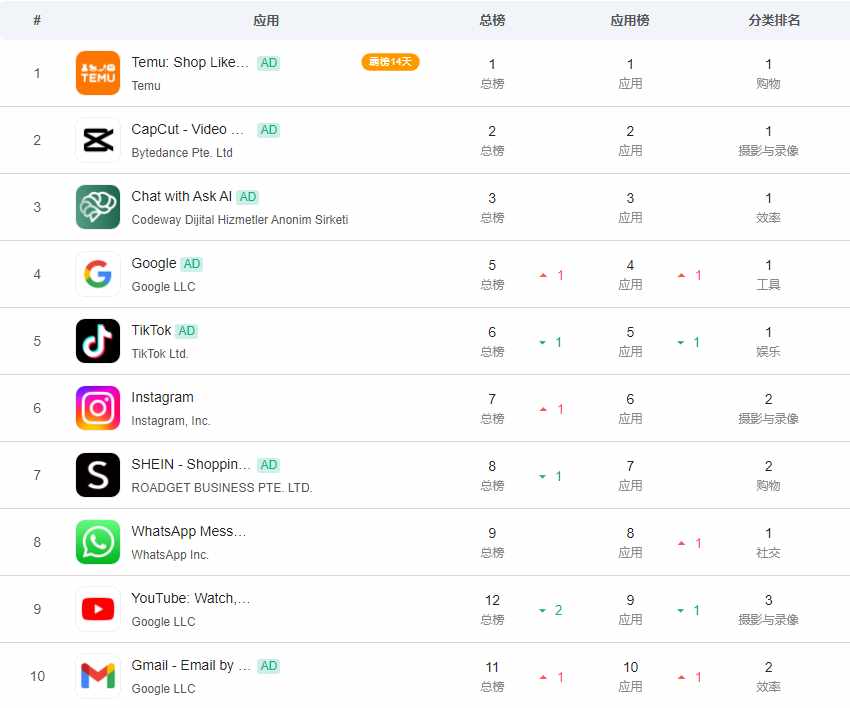Click the 应用榜 column header
The width and height of the screenshot is (850, 708).
pyautogui.click(x=630, y=21)
